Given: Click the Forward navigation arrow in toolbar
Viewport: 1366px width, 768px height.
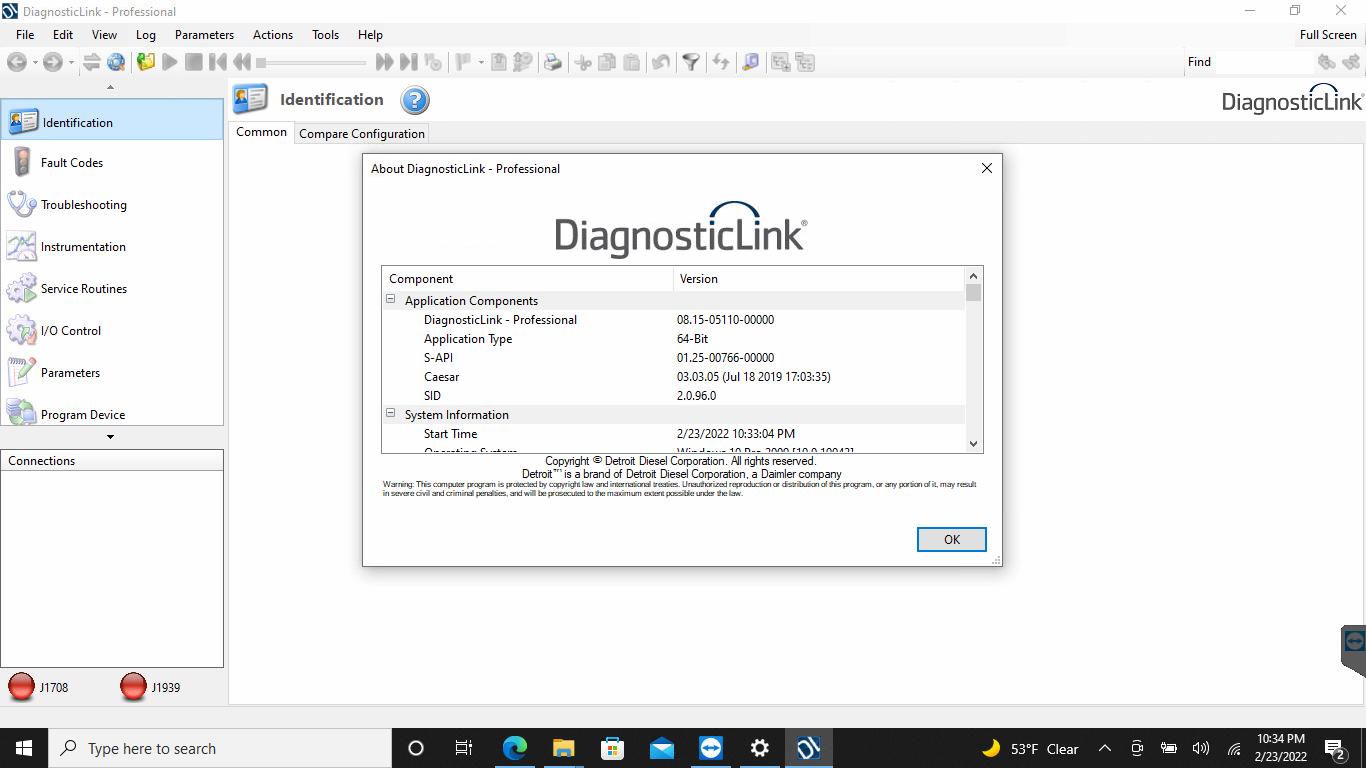Looking at the screenshot, I should tap(53, 62).
